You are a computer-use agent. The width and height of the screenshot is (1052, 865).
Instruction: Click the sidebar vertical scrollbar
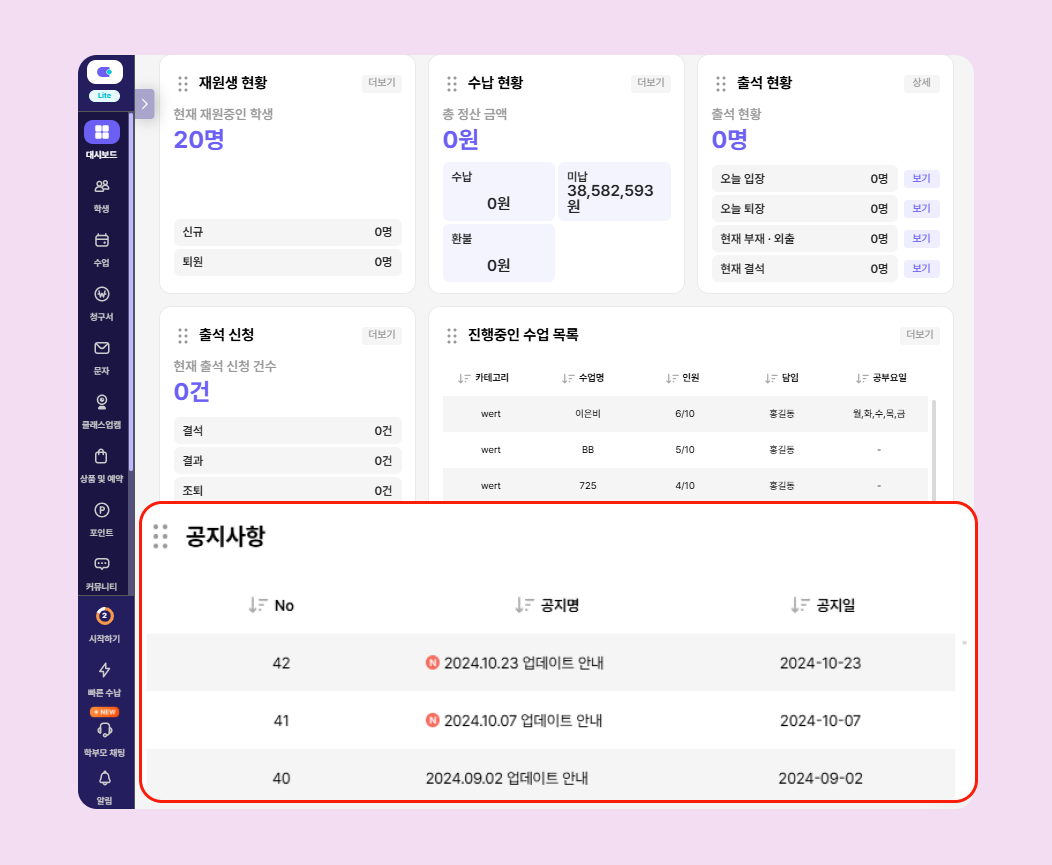tap(131, 292)
